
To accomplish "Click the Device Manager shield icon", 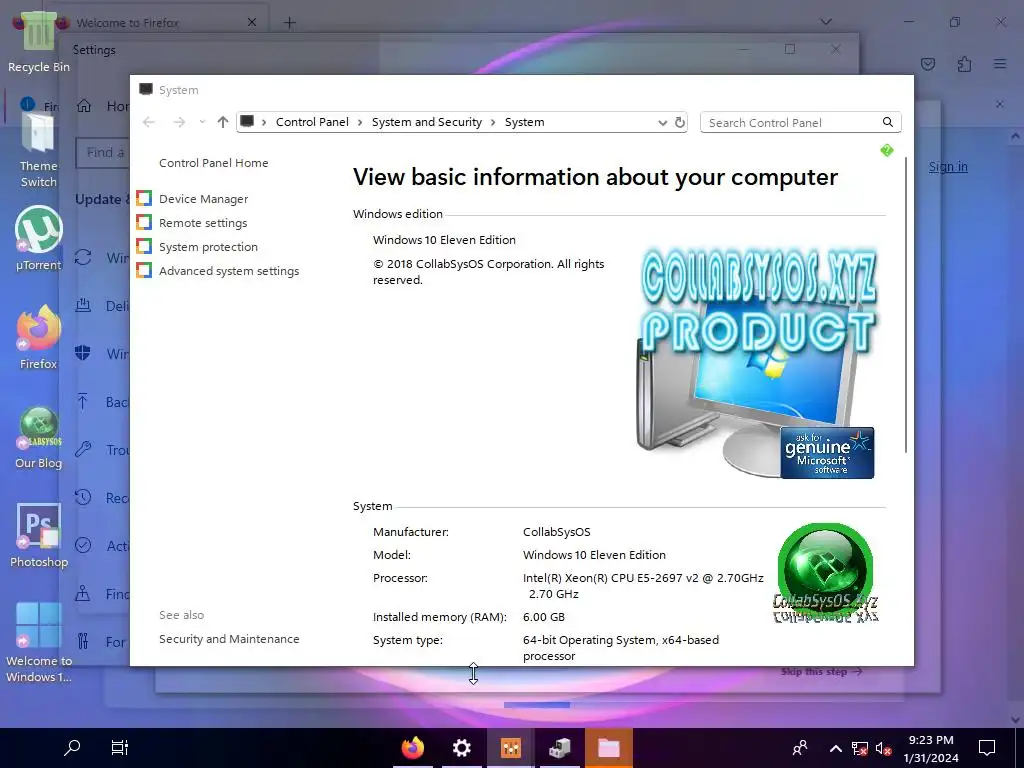I will tap(144, 198).
